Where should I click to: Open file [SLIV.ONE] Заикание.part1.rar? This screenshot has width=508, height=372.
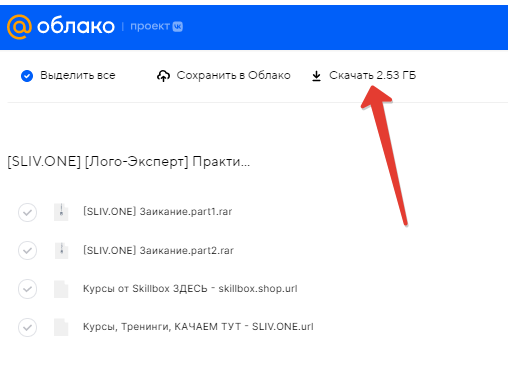point(158,212)
